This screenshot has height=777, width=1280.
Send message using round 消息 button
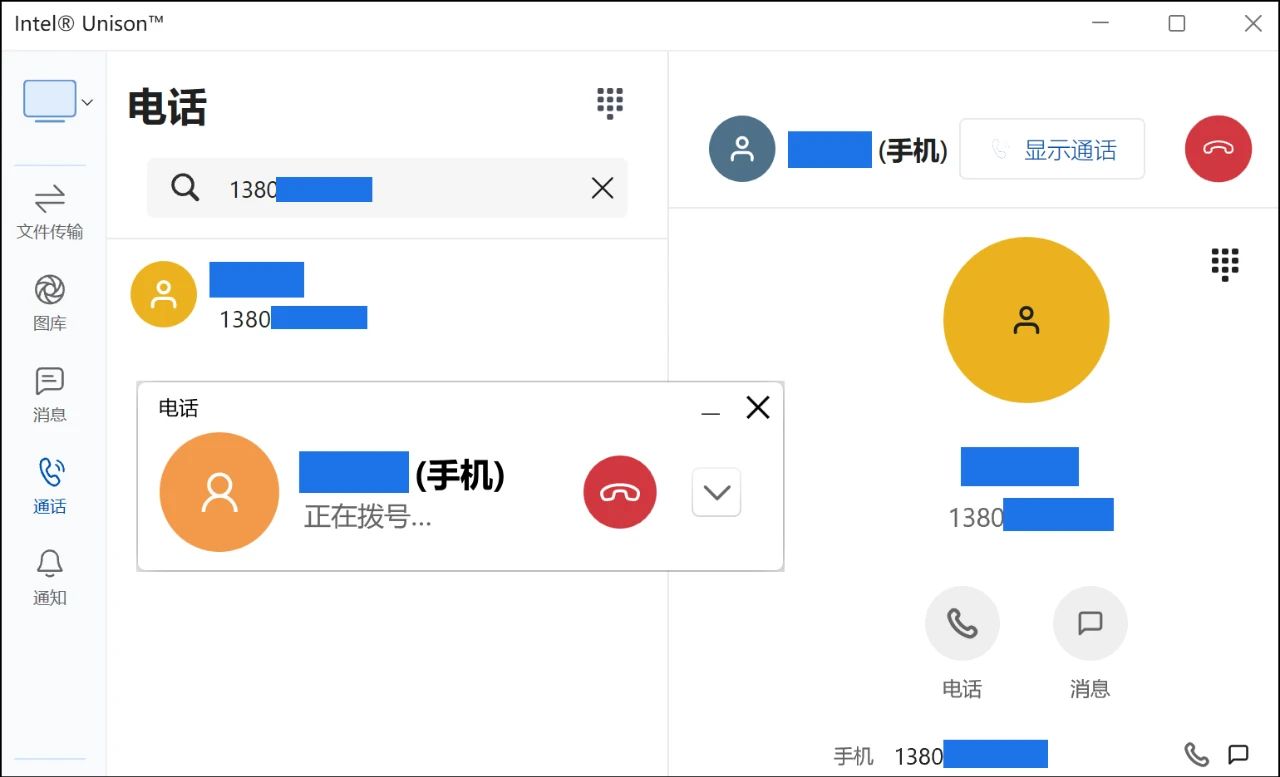1090,623
